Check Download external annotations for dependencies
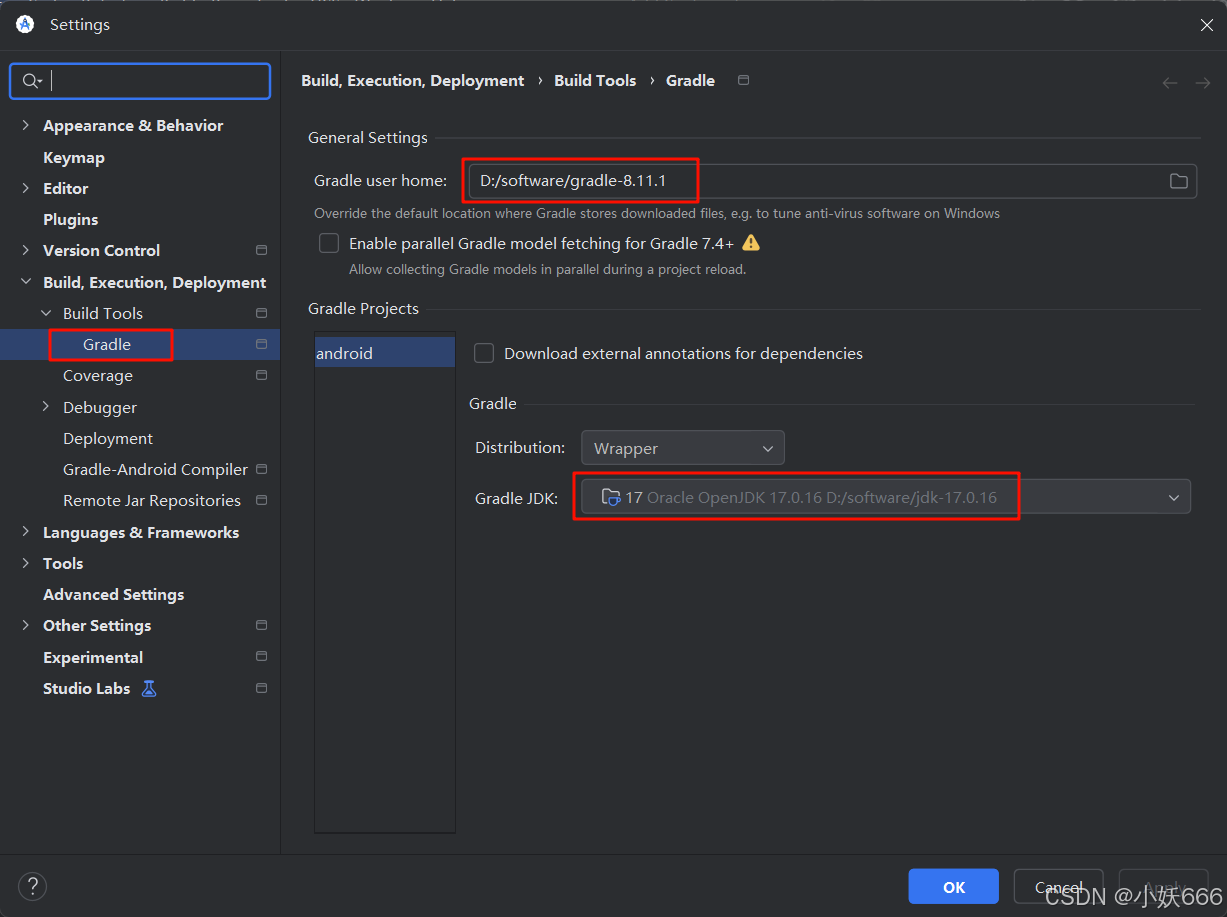 [x=484, y=353]
